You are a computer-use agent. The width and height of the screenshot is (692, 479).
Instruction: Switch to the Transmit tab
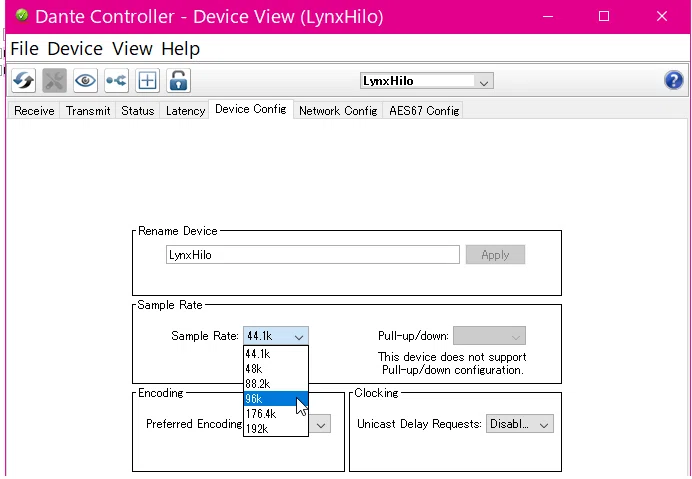click(88, 110)
